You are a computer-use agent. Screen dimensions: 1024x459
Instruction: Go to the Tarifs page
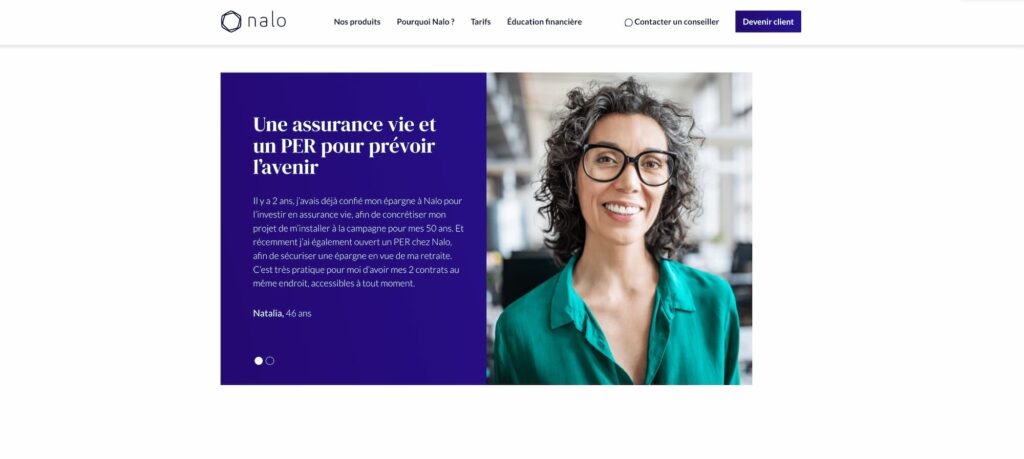click(481, 22)
